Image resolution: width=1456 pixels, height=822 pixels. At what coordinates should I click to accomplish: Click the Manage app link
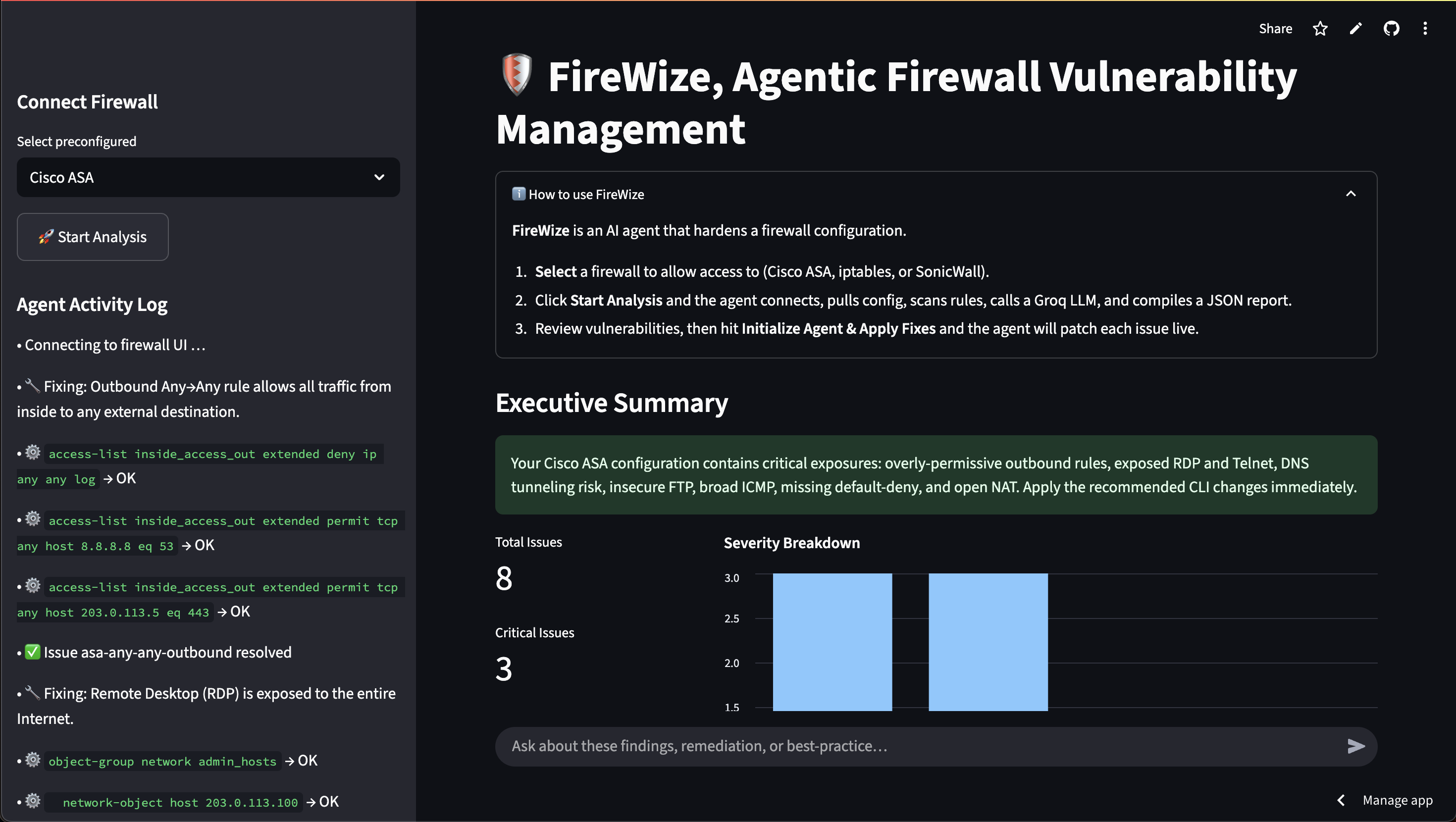pyautogui.click(x=1397, y=800)
